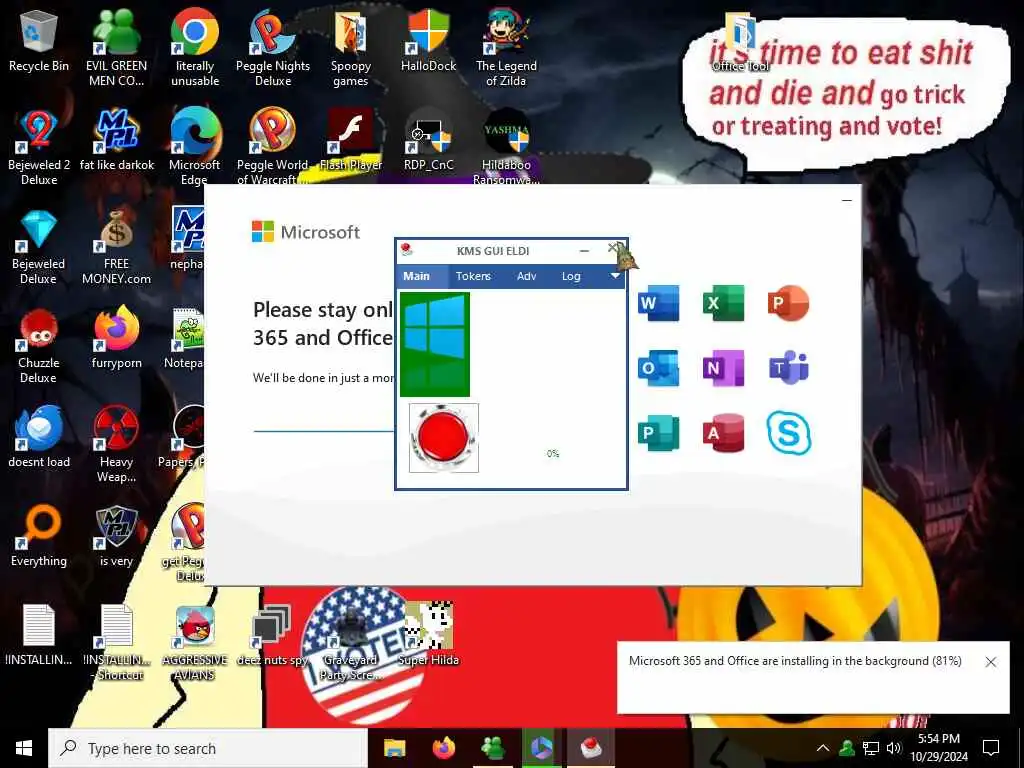Click the Publisher icon in Office installer
Image resolution: width=1024 pixels, height=768 pixels.
click(658, 432)
